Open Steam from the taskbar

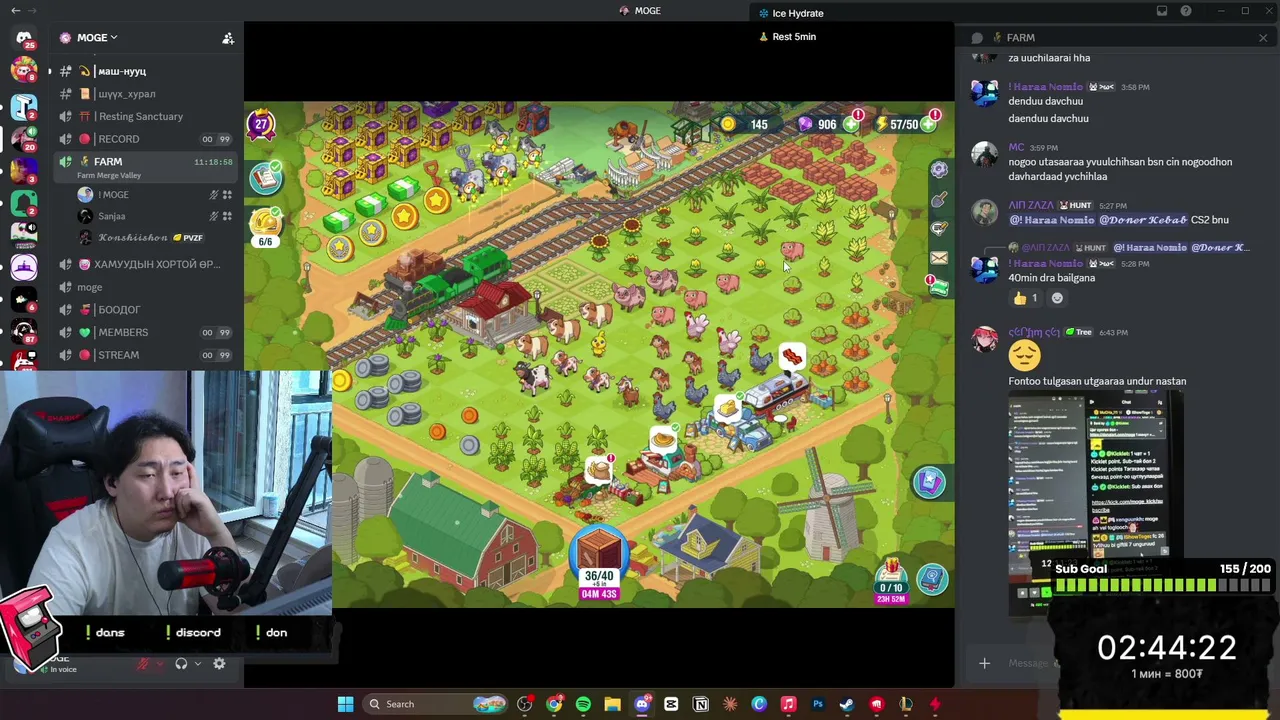click(847, 704)
